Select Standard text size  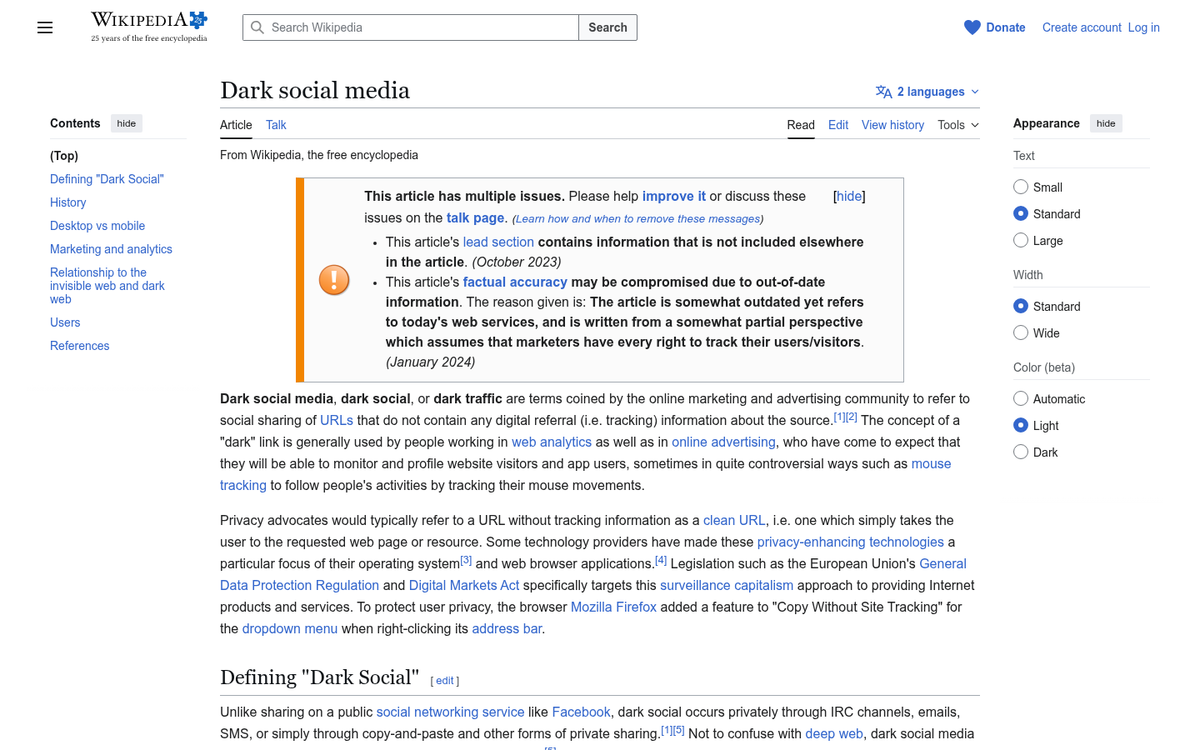pos(1021,214)
